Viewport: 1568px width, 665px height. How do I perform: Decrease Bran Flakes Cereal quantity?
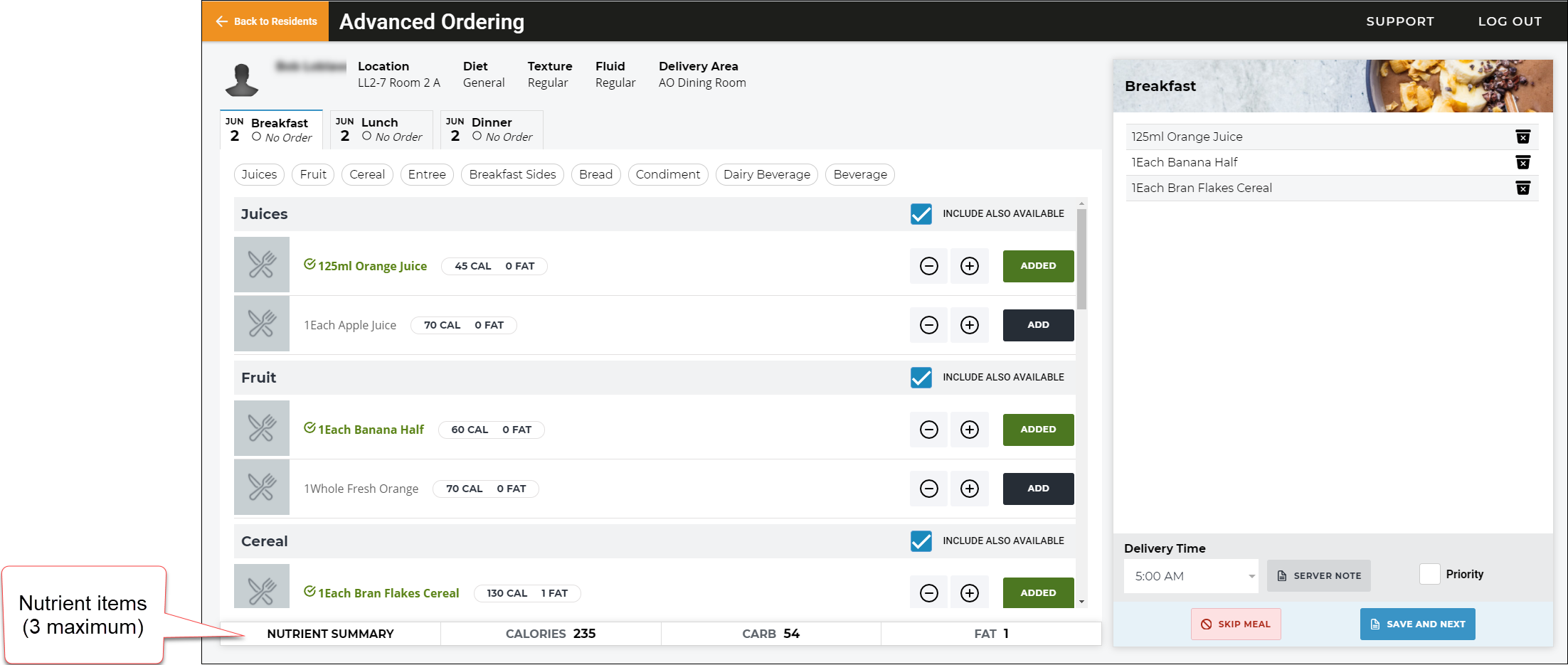(928, 592)
